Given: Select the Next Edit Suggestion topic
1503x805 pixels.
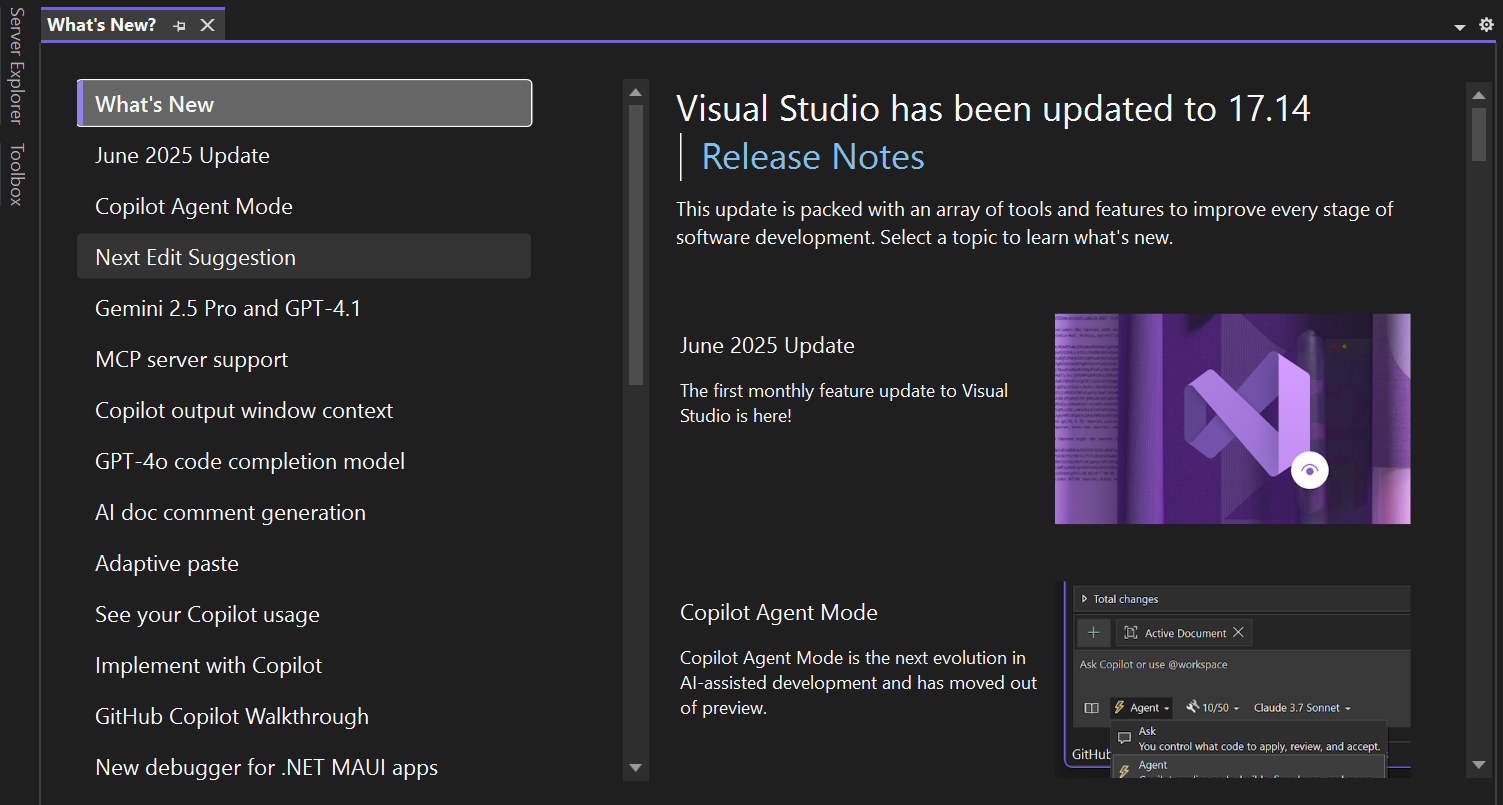Looking at the screenshot, I should (195, 258).
